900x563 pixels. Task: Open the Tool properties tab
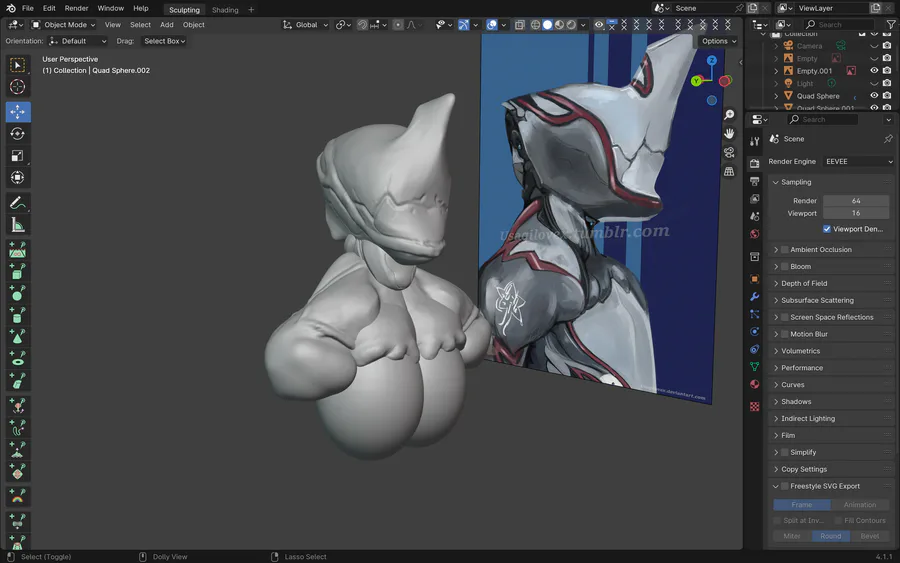[x=755, y=141]
